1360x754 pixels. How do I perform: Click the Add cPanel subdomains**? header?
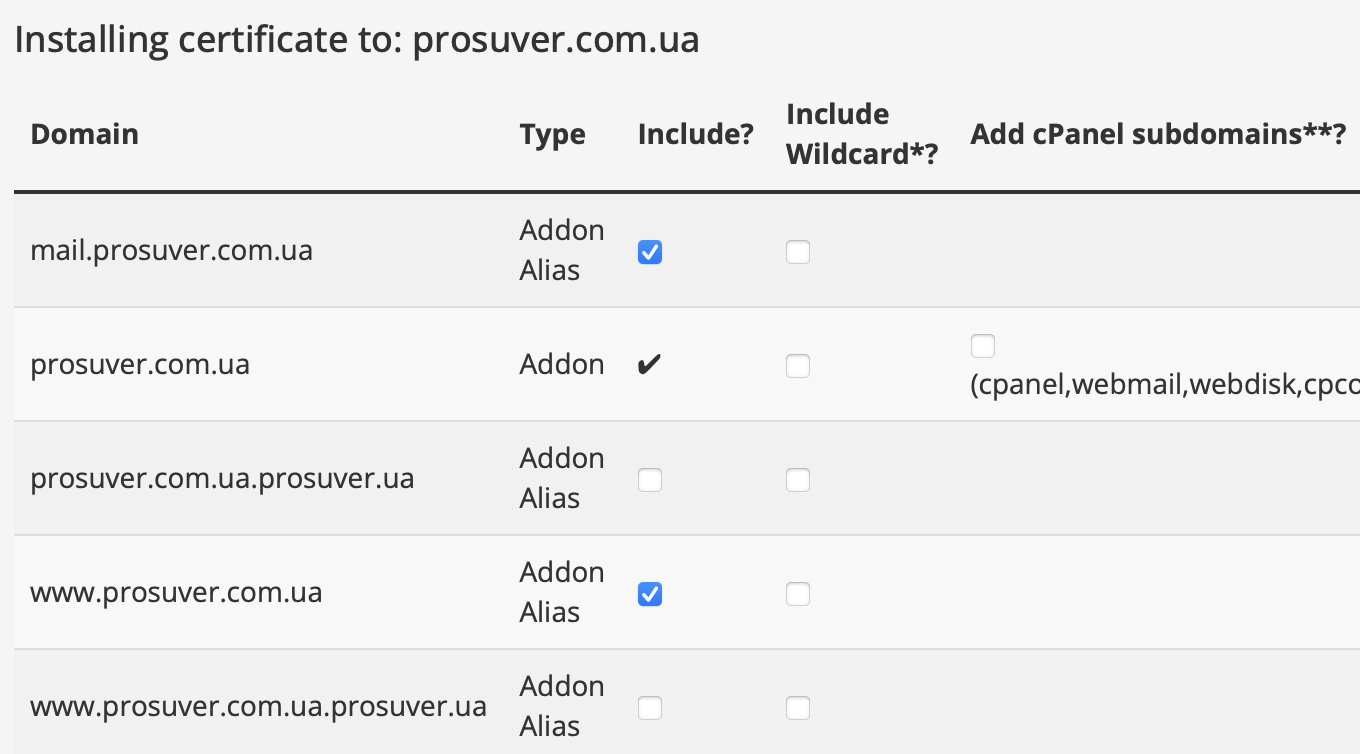(1158, 134)
